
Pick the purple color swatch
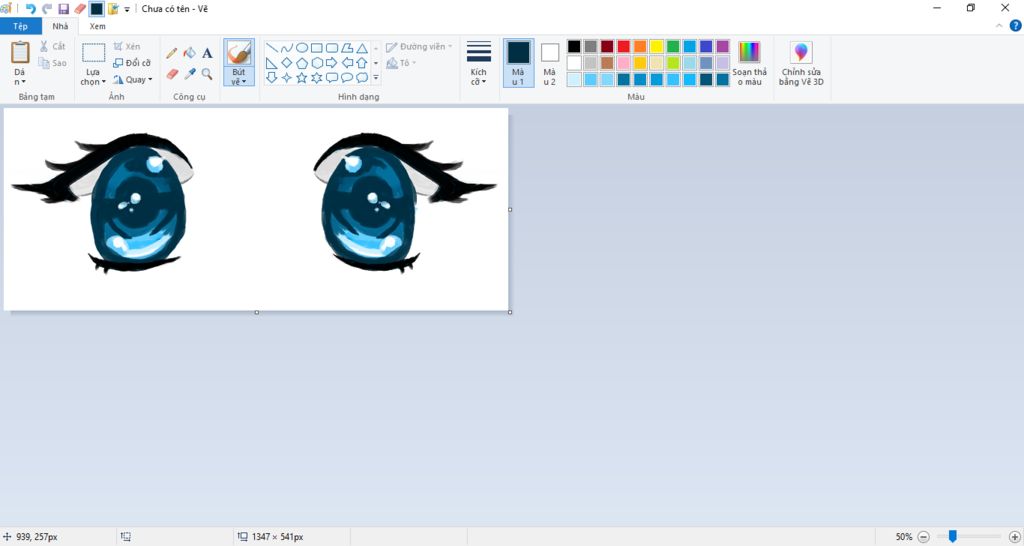[722, 46]
